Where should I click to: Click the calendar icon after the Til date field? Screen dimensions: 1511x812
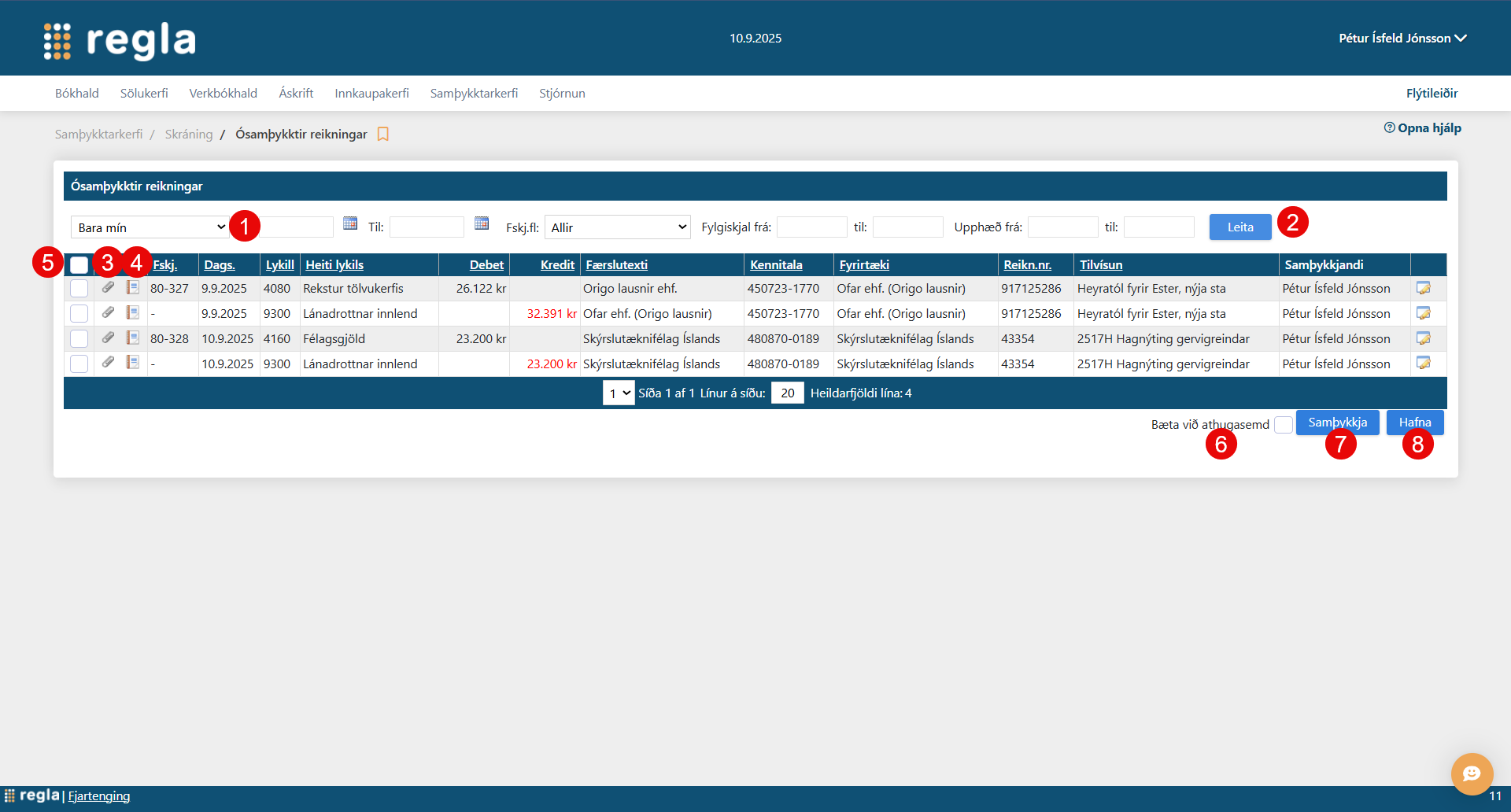482,224
